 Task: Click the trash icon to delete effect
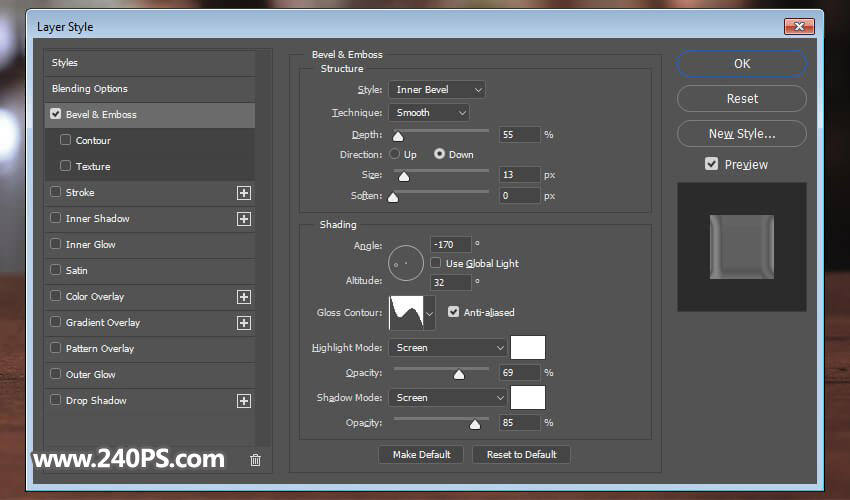255,460
